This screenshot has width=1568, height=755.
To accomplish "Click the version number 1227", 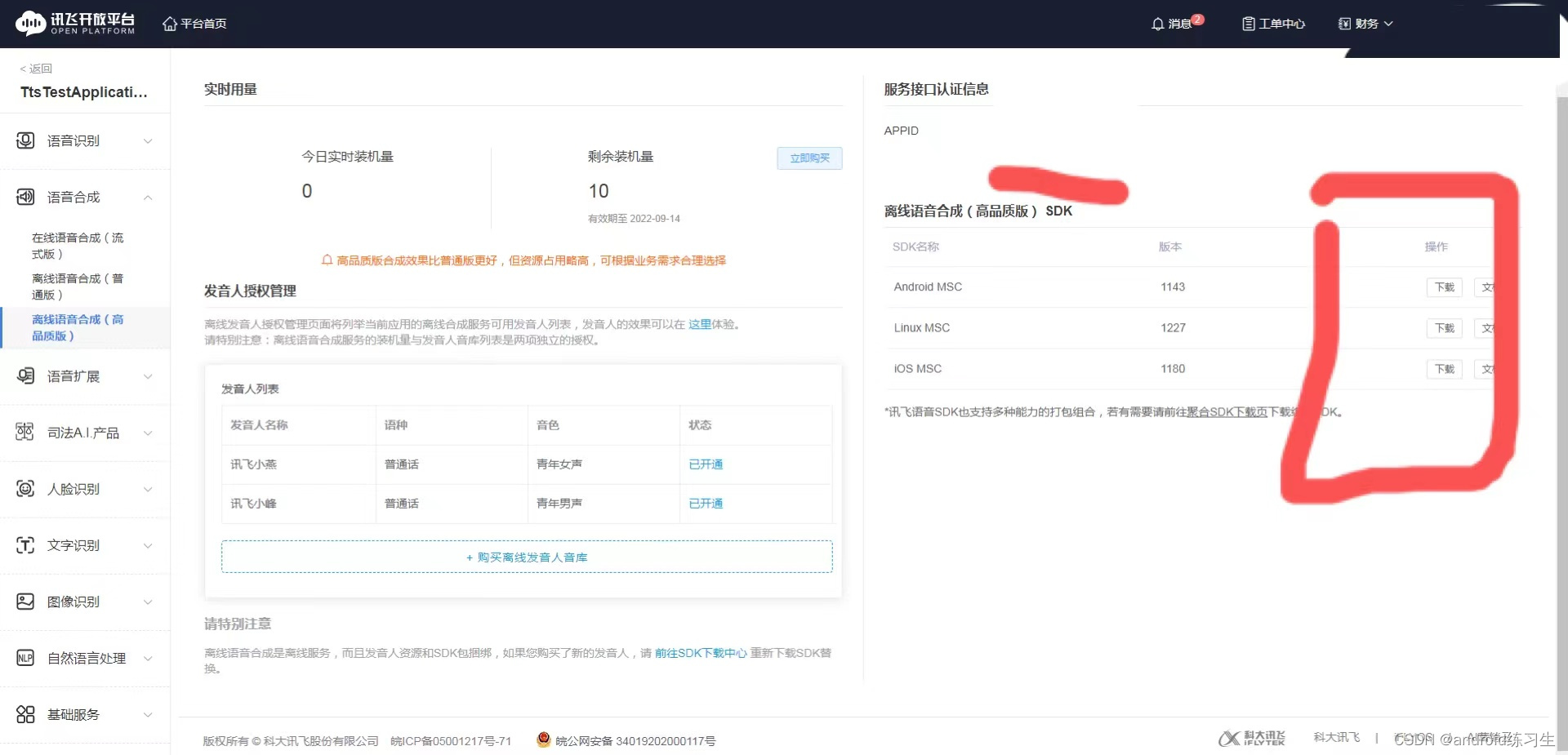I will (1173, 327).
